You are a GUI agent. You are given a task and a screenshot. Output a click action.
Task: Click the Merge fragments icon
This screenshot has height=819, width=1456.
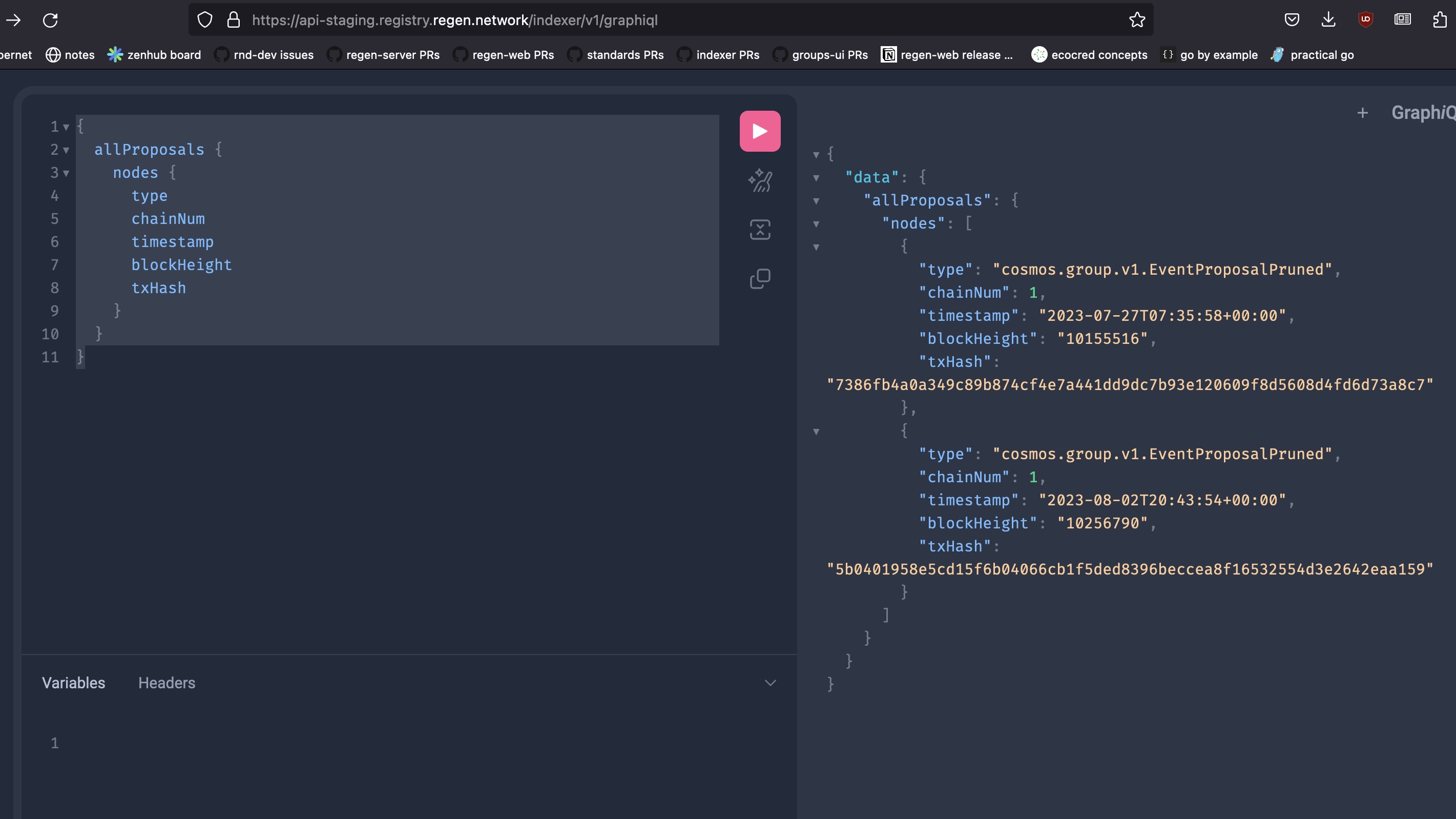point(760,230)
